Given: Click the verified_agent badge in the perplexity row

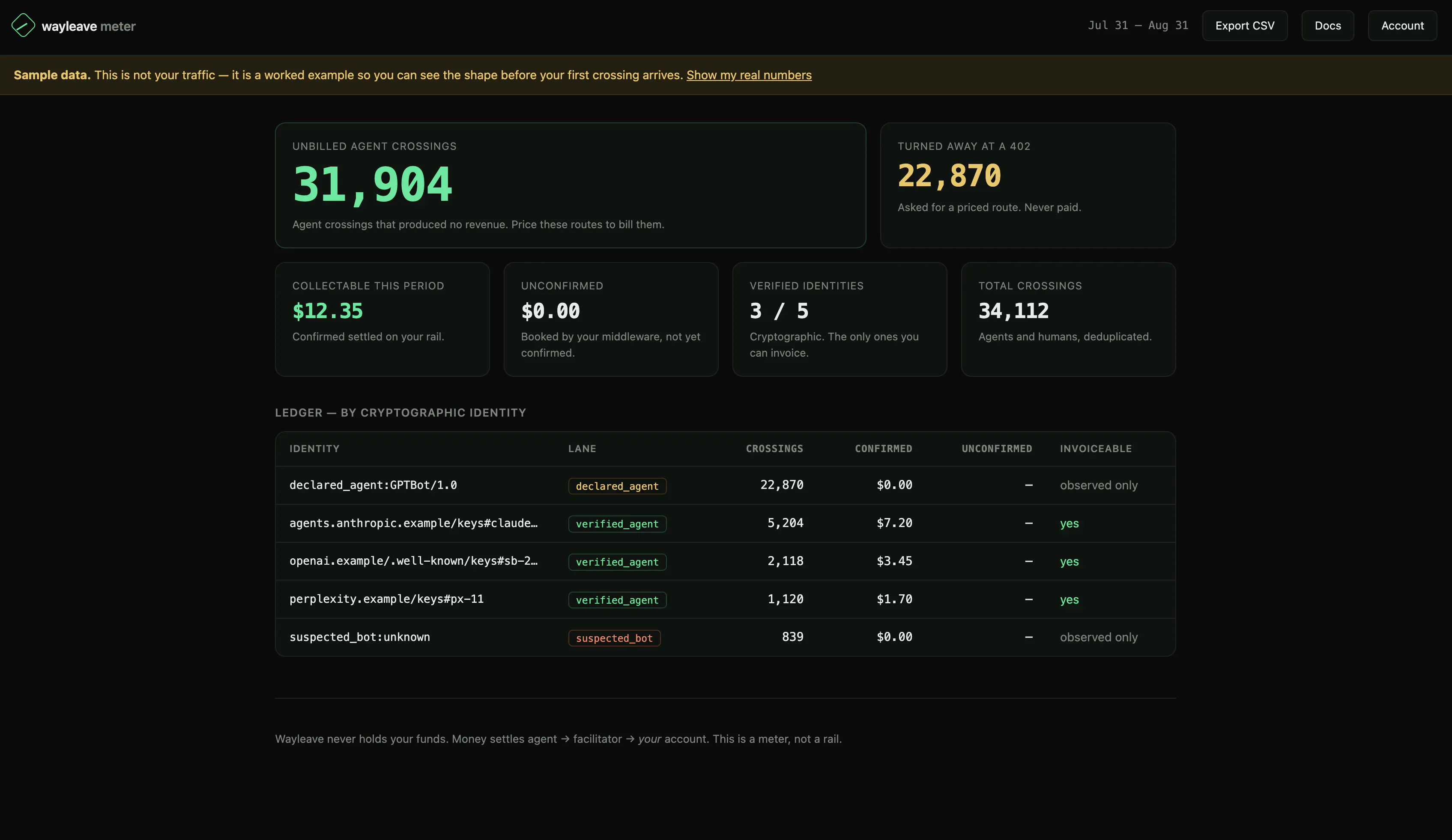Looking at the screenshot, I should [x=617, y=600].
